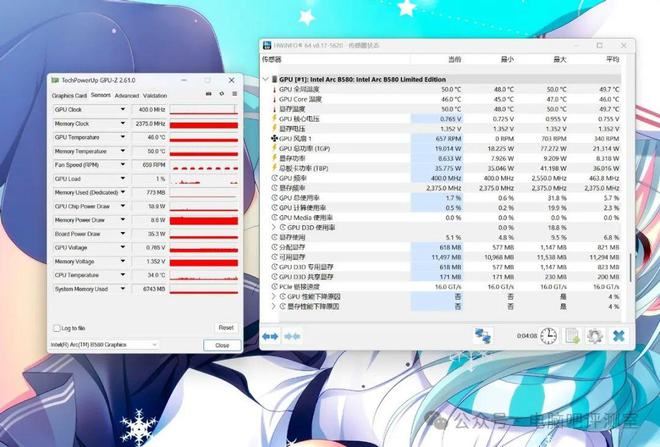Click the 2375.0 MHz Memory Clock value field
660x447 pixels.
click(149, 124)
